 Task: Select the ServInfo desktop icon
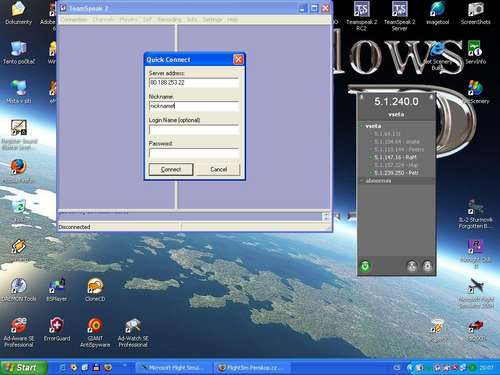pyautogui.click(x=476, y=53)
